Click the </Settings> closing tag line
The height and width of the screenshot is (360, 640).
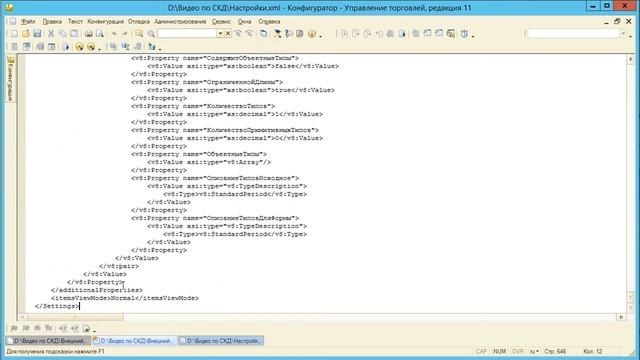56,306
